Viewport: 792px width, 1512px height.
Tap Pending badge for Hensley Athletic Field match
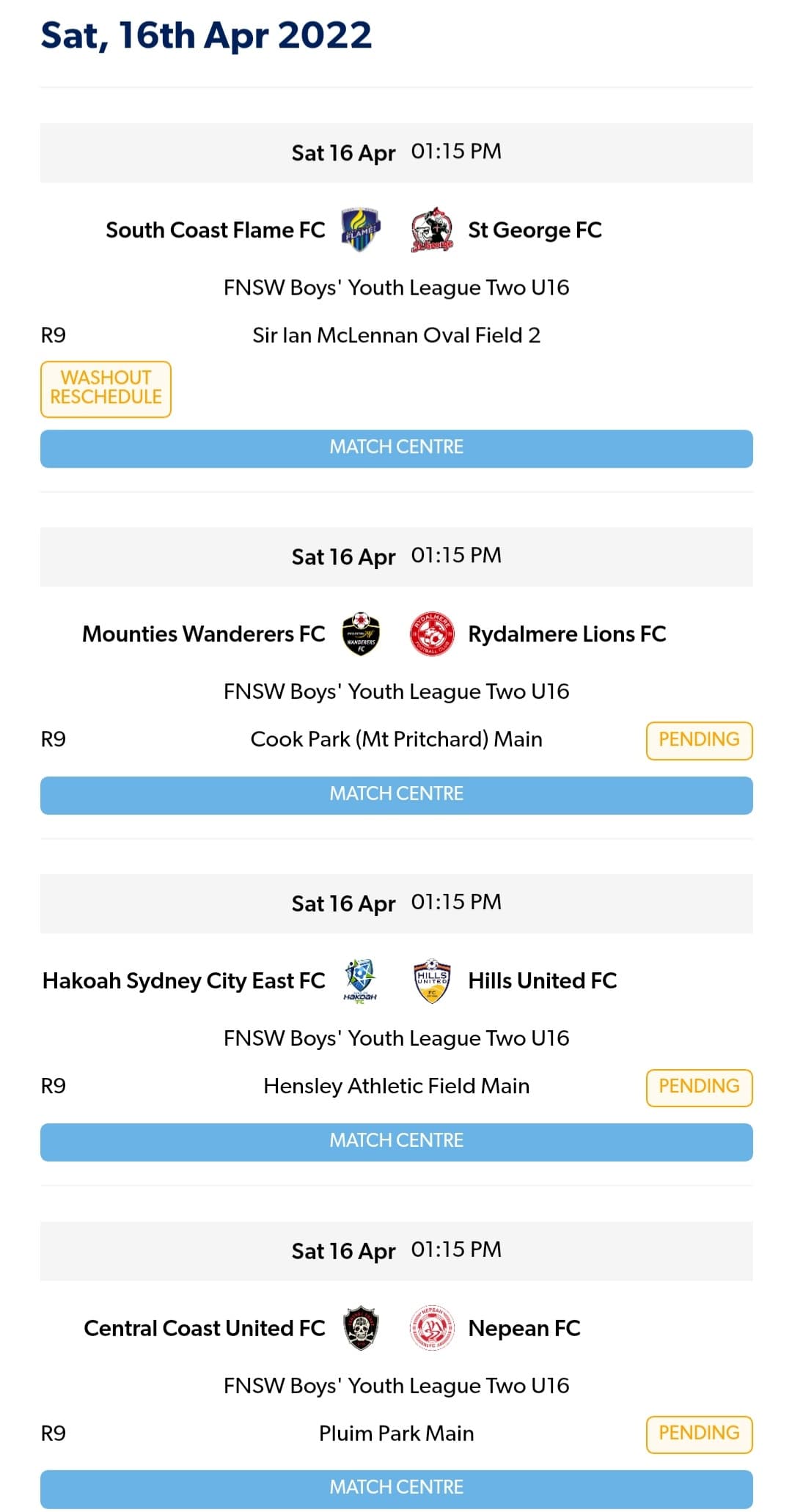click(x=699, y=1087)
